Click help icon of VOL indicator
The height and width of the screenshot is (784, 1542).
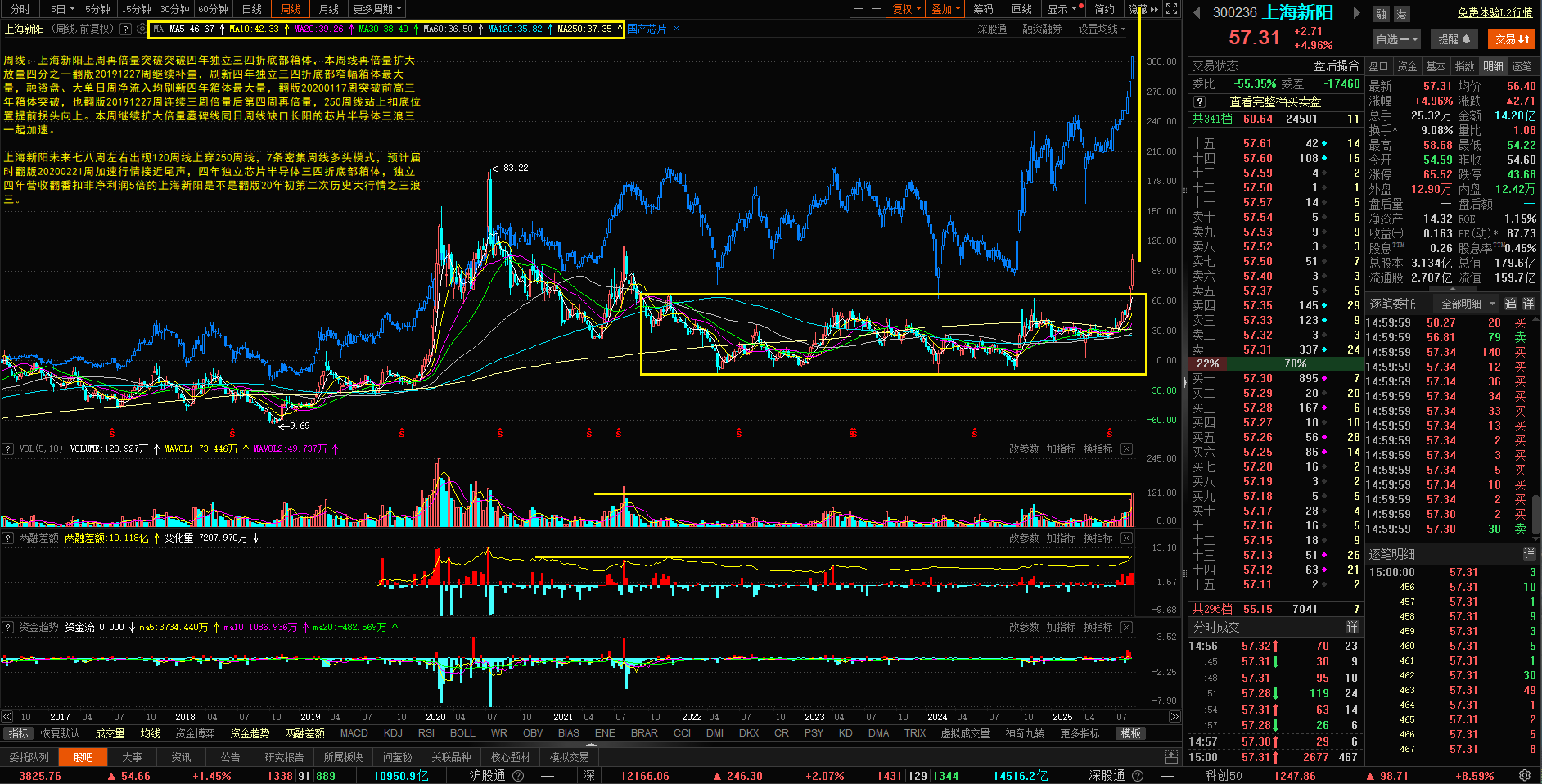point(7,448)
